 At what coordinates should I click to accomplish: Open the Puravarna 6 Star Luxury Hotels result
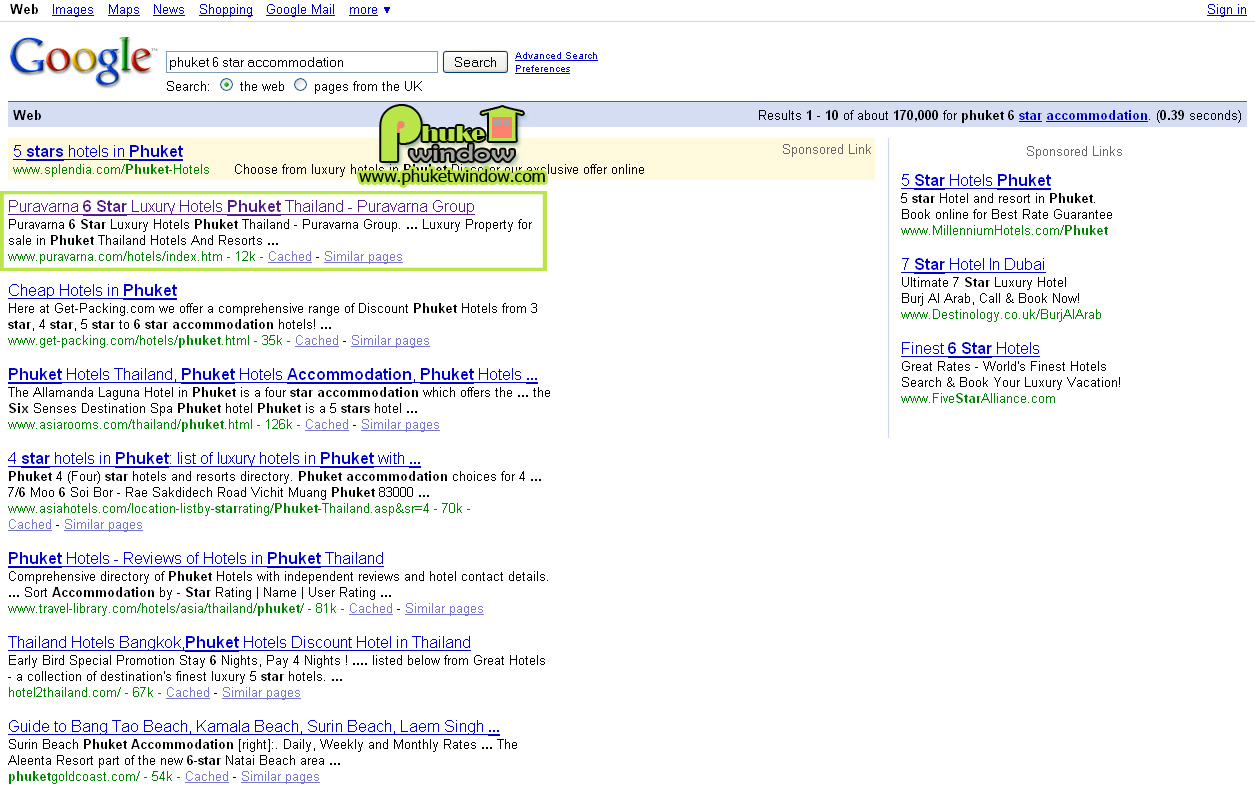pos(241,206)
